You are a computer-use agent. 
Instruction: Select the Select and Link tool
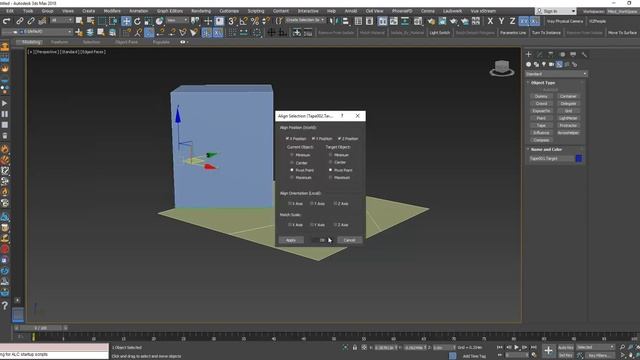20,21
